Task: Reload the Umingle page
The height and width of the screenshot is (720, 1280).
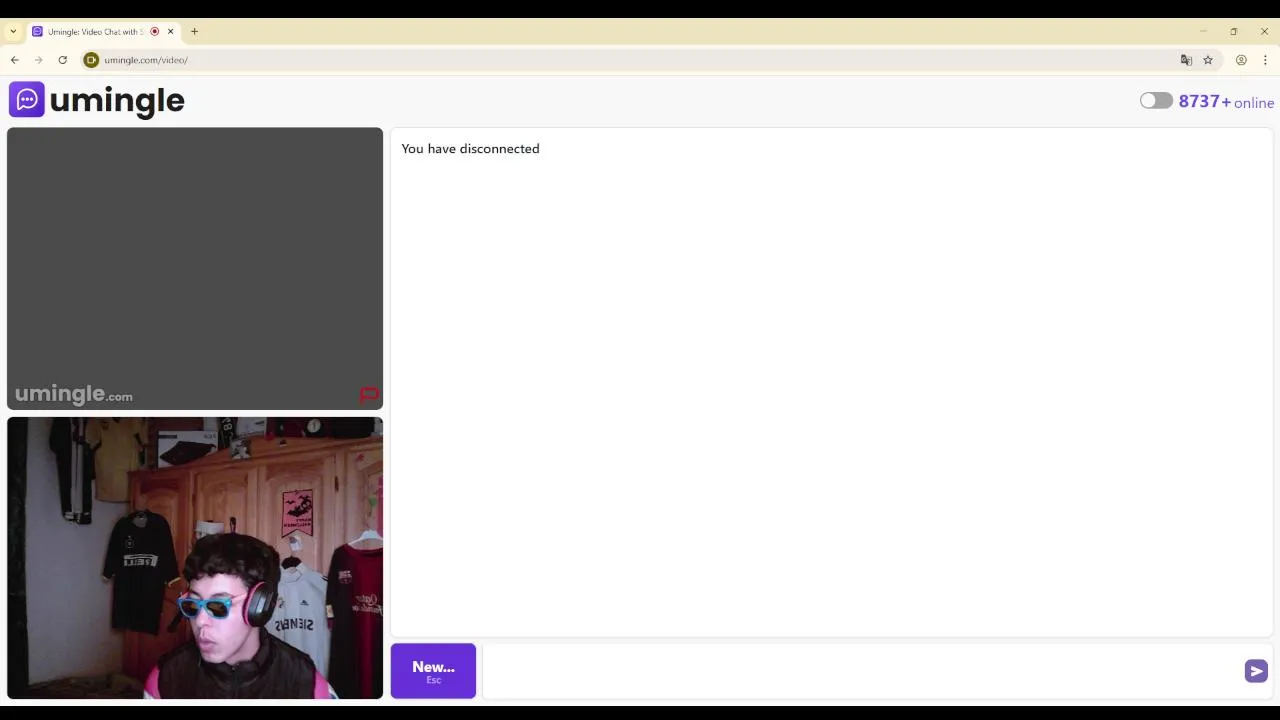Action: [x=62, y=60]
